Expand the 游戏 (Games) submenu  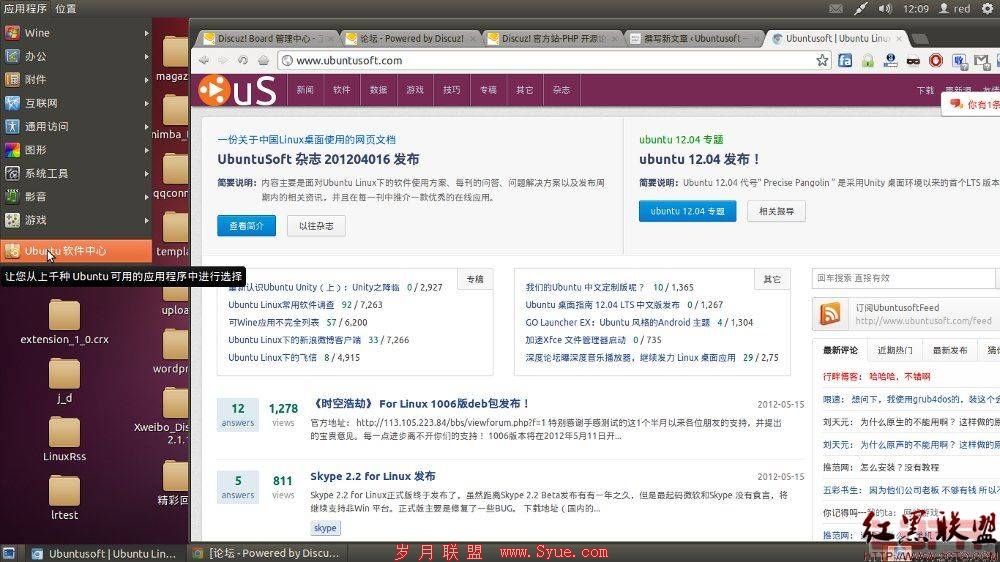(x=76, y=220)
